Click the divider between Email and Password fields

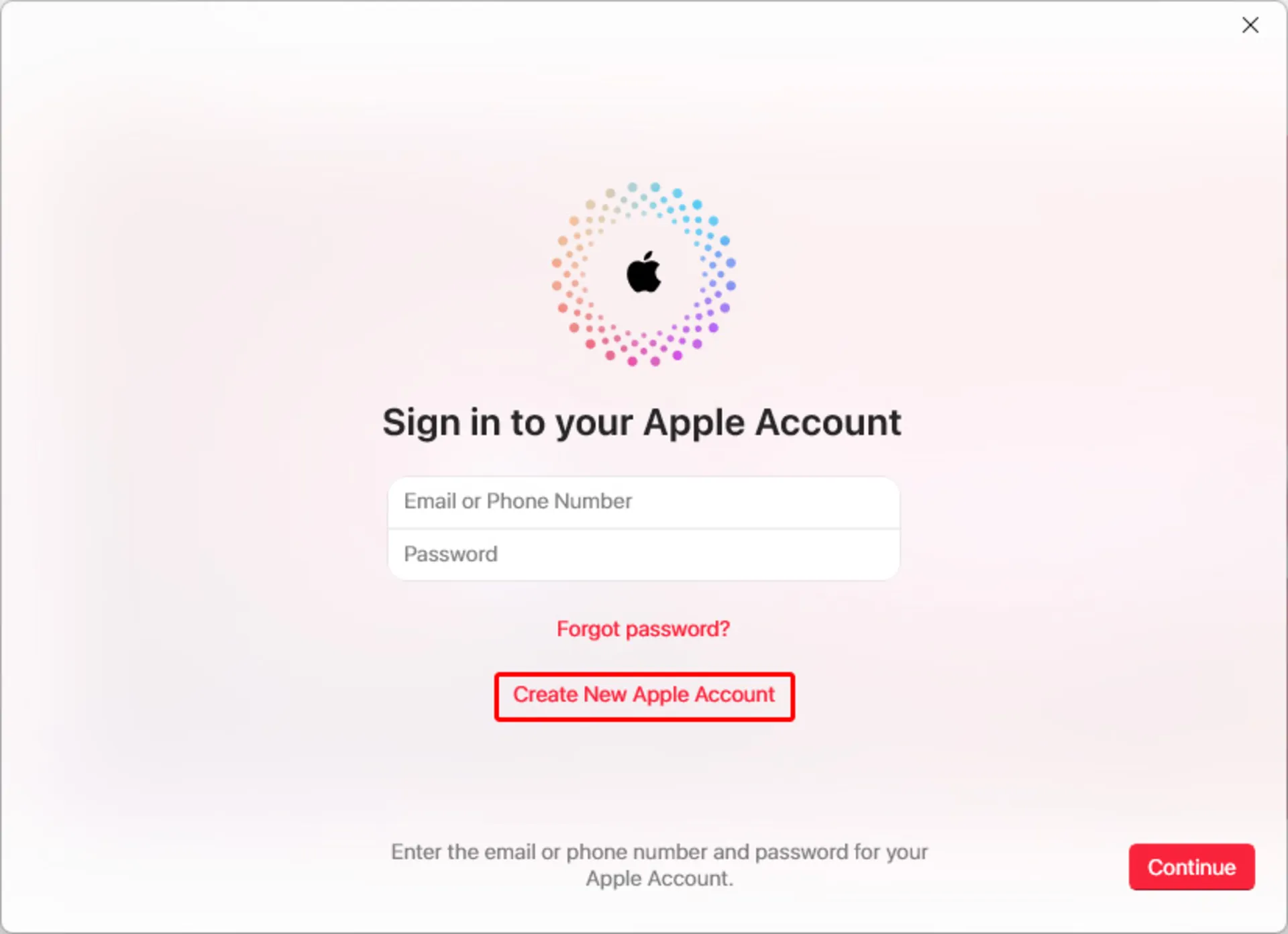tap(643, 529)
